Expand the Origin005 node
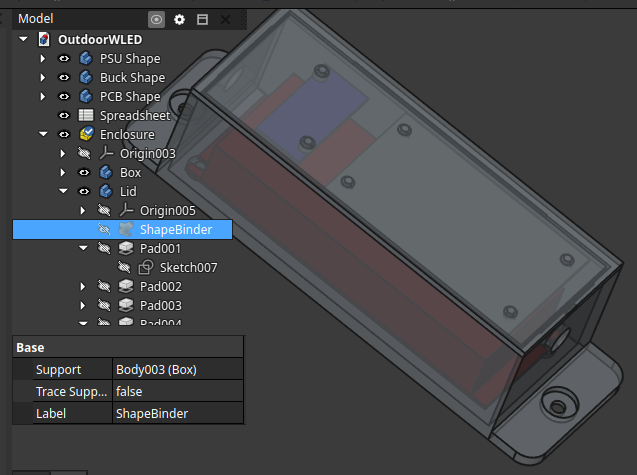Screen dimensions: 637x475 (83, 210)
